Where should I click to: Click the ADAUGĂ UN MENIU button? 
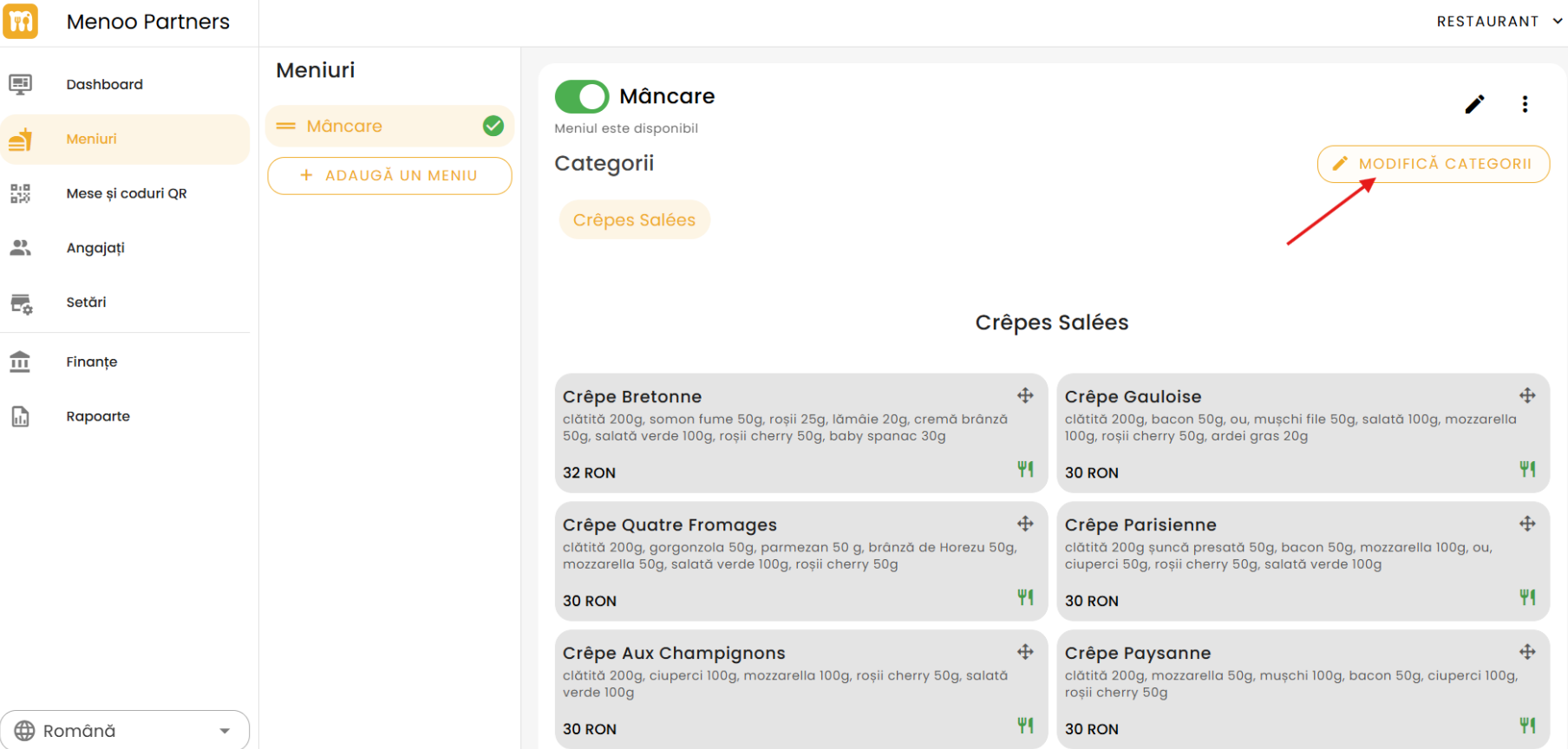389,176
